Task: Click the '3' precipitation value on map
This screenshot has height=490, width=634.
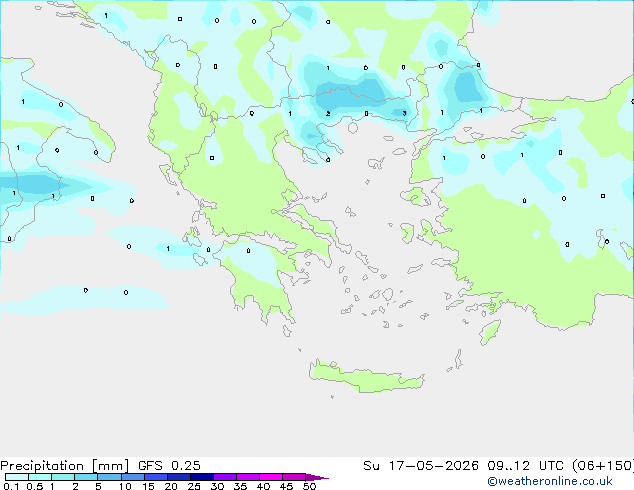Action: pos(404,114)
